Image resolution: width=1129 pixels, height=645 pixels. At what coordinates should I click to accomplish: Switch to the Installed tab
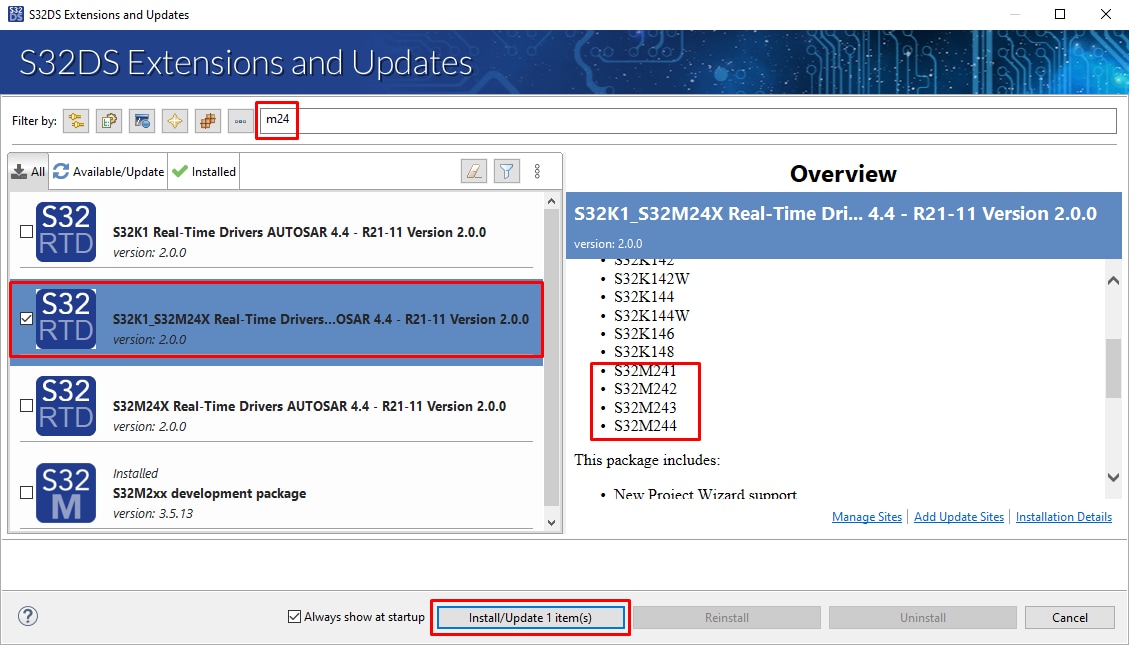coord(204,171)
